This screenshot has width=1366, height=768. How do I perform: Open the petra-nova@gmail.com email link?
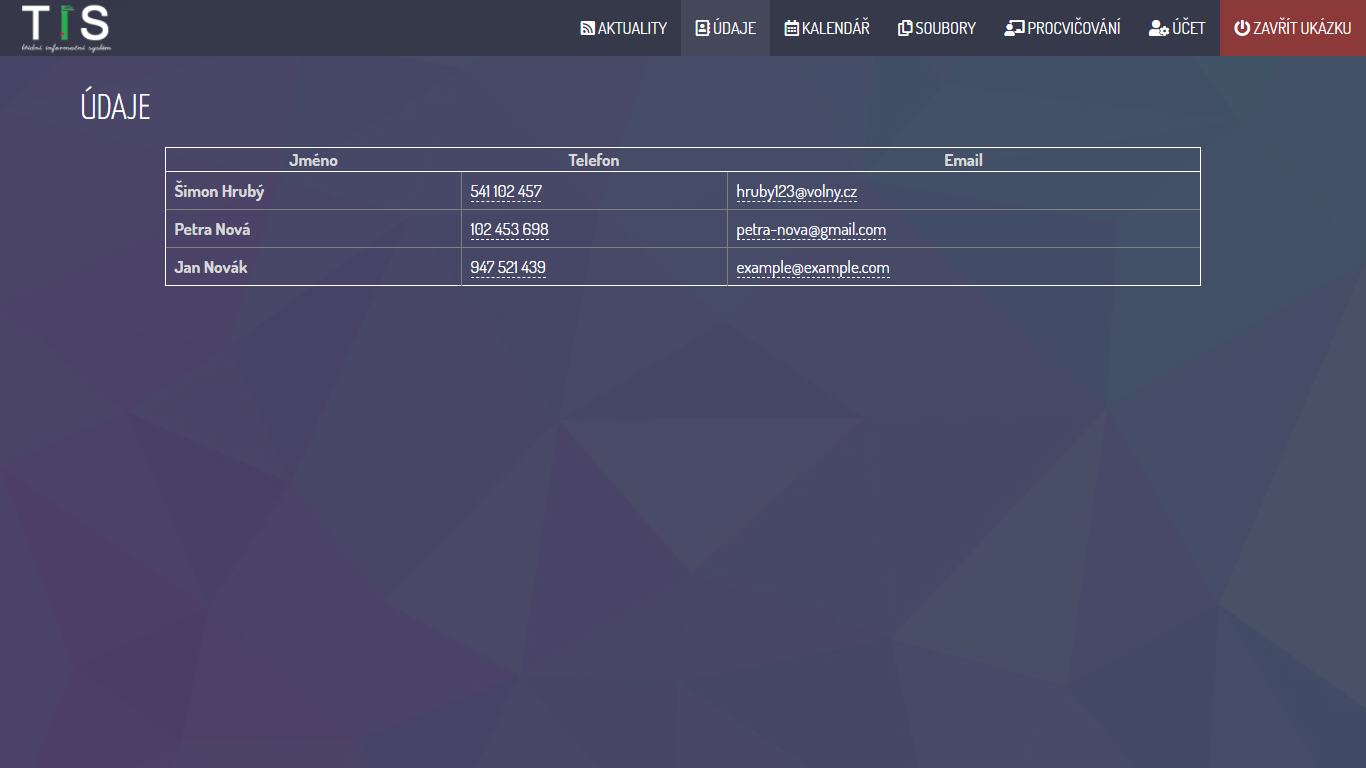click(x=811, y=229)
